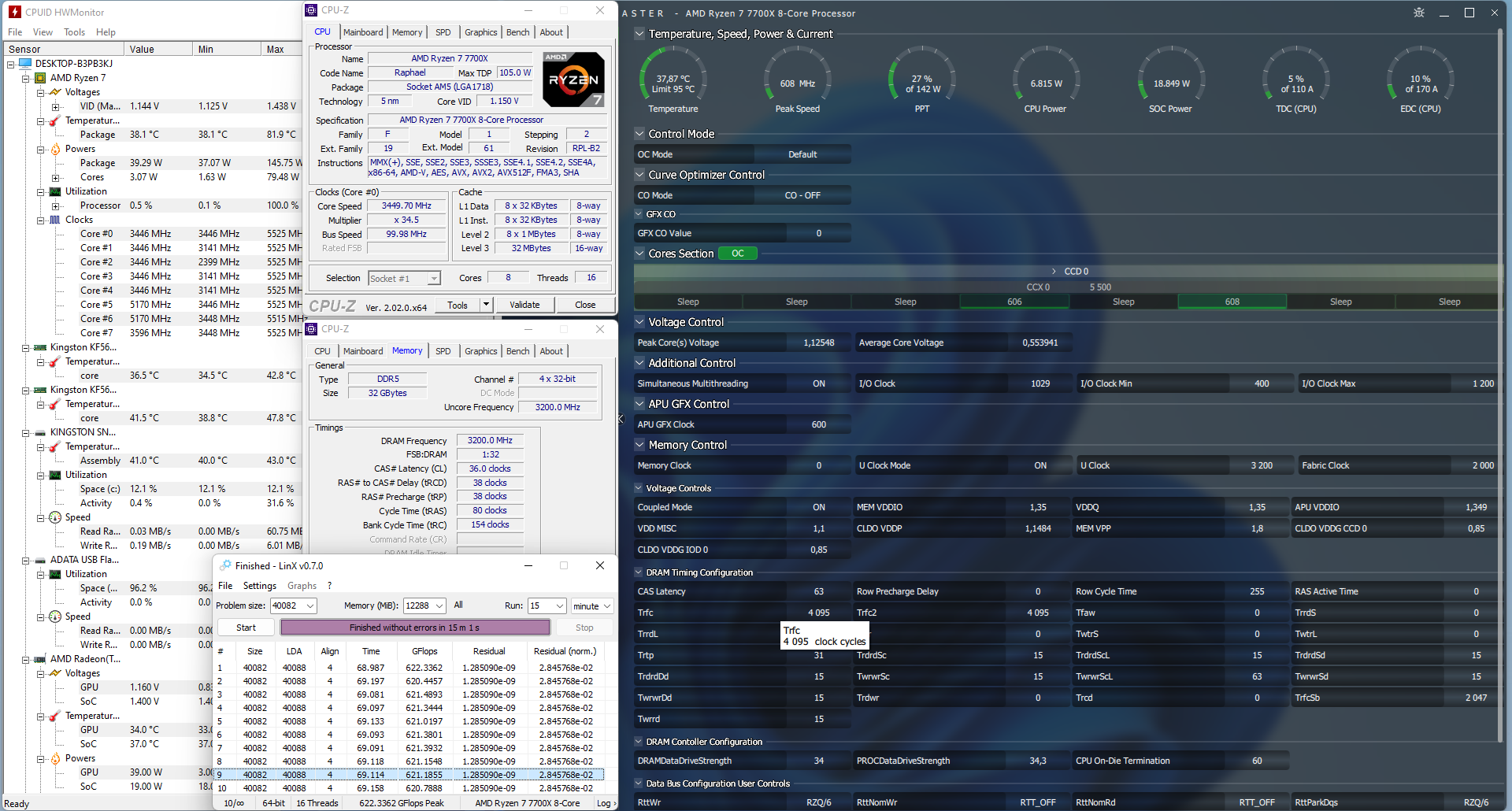
Task: Toggle the CO Mode CO - OFF setting
Action: tap(802, 195)
